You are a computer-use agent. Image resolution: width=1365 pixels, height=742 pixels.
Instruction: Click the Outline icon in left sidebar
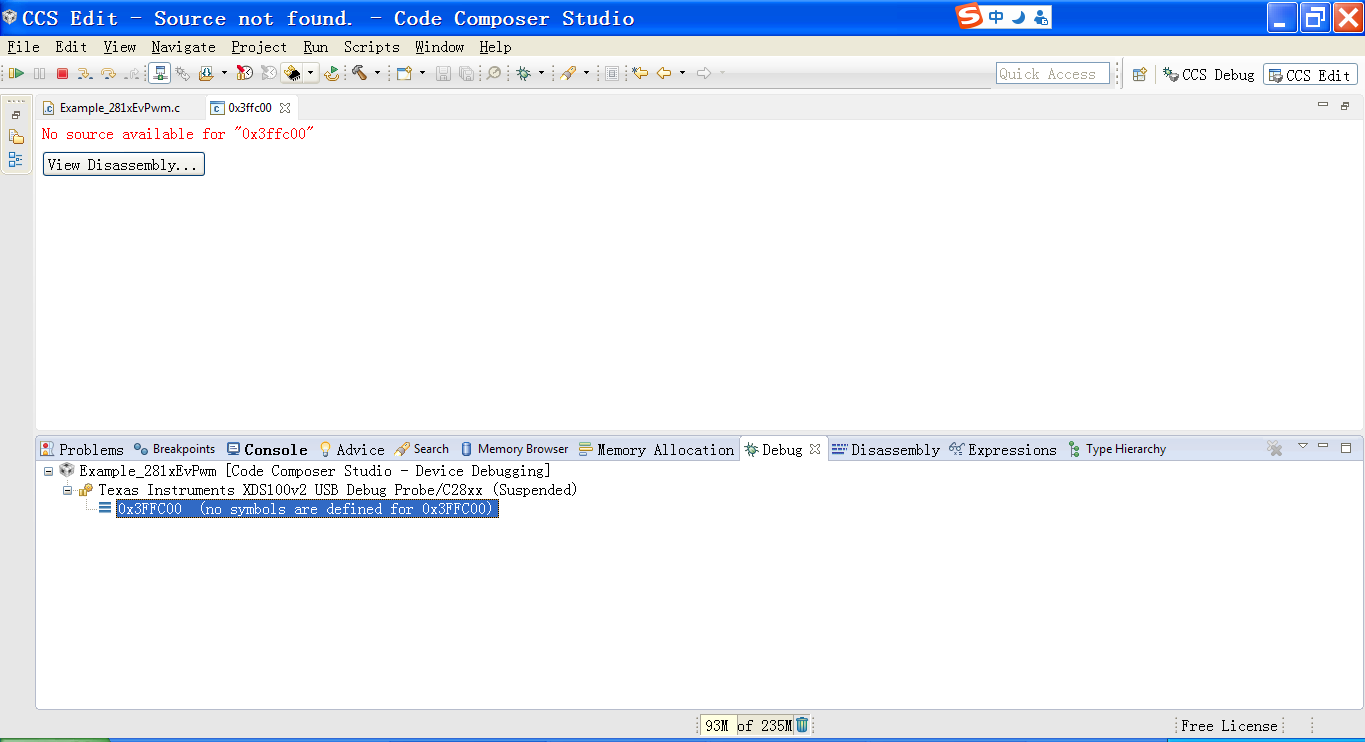[16, 159]
